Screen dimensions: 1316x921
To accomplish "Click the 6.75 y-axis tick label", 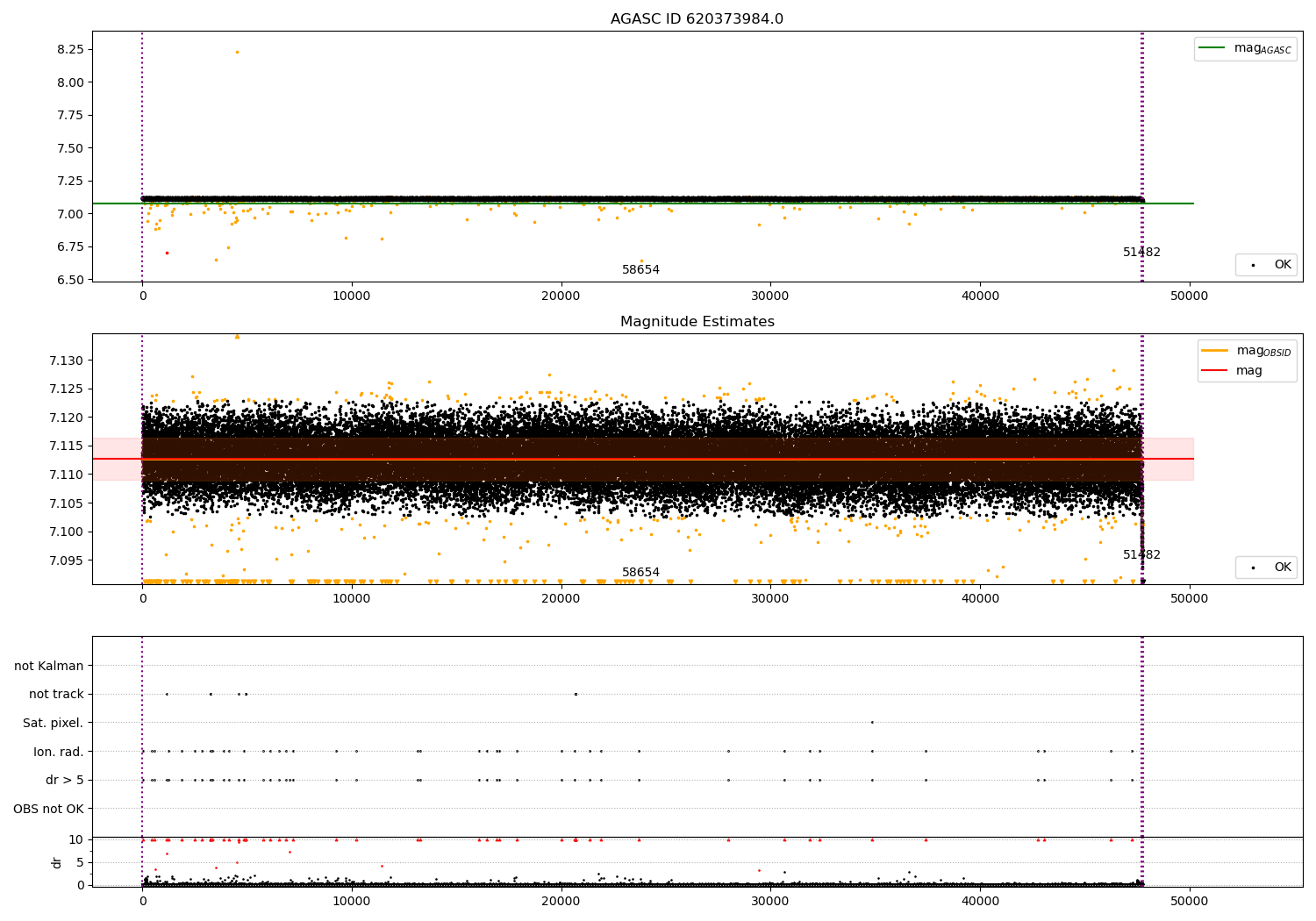I will click(69, 246).
